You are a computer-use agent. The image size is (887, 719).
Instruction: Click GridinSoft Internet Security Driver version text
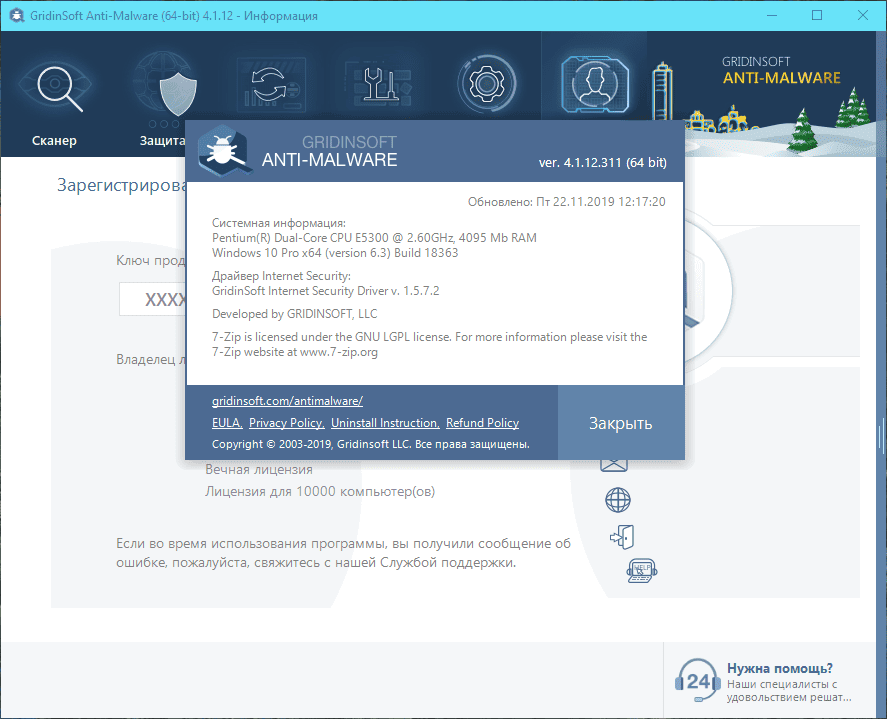coord(325,291)
